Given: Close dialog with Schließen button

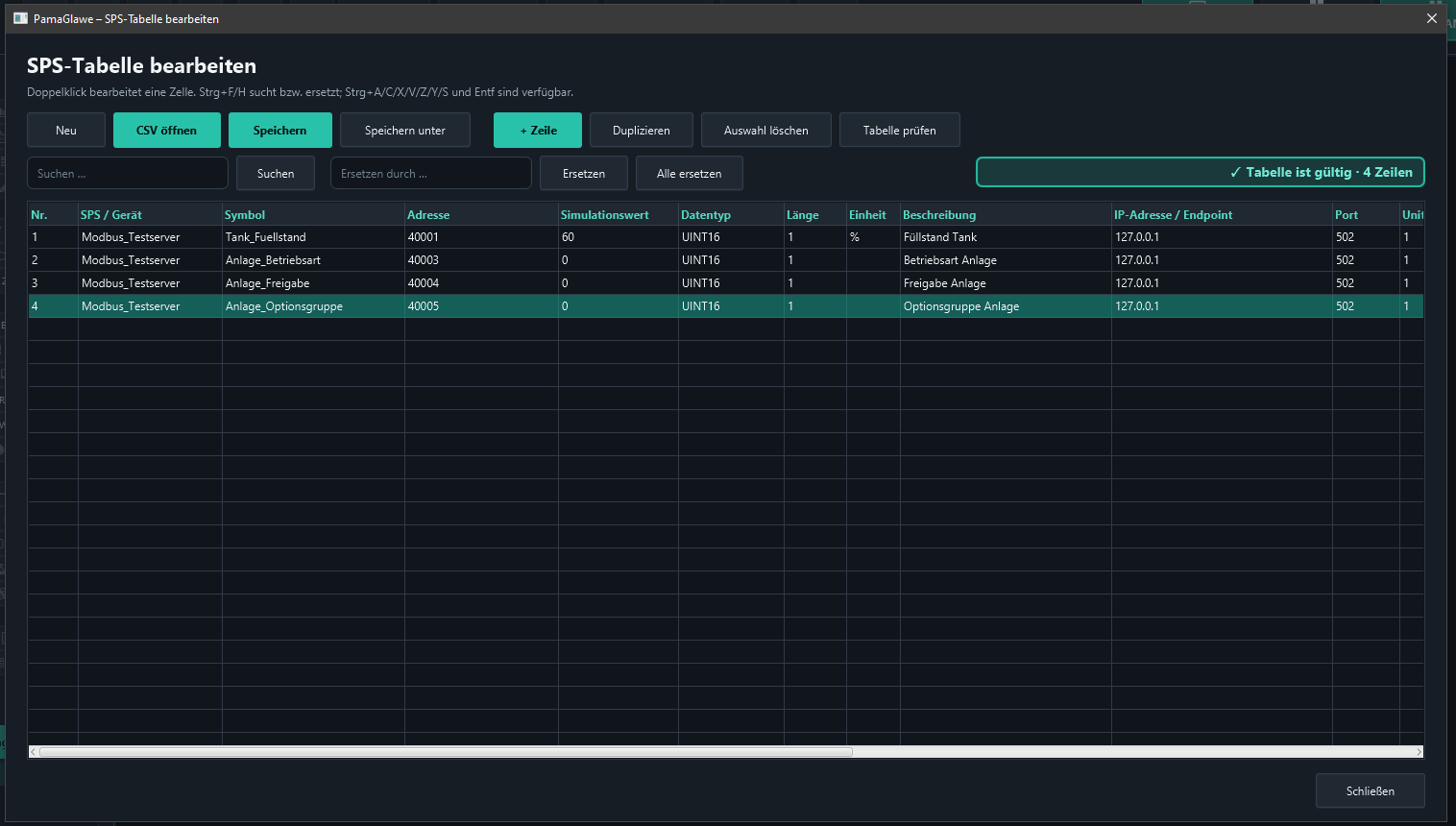Looking at the screenshot, I should point(1371,791).
